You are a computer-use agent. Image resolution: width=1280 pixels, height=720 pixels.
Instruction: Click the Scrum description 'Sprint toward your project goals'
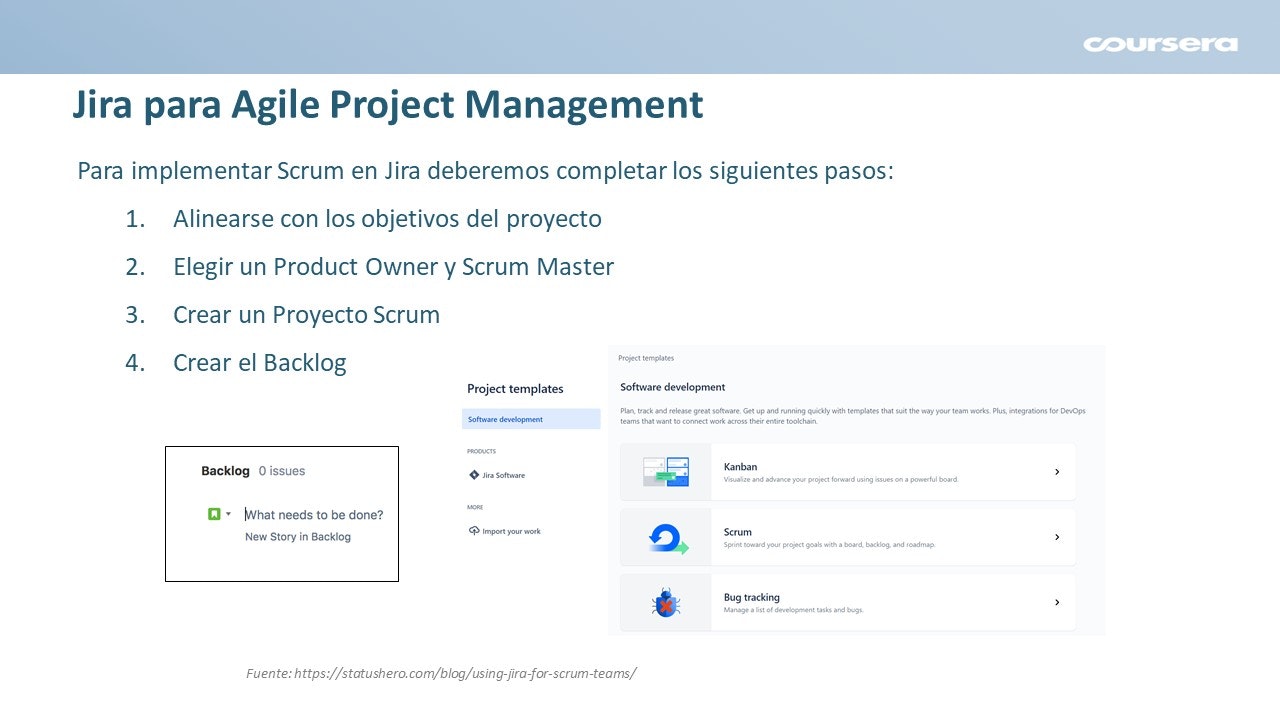(830, 545)
